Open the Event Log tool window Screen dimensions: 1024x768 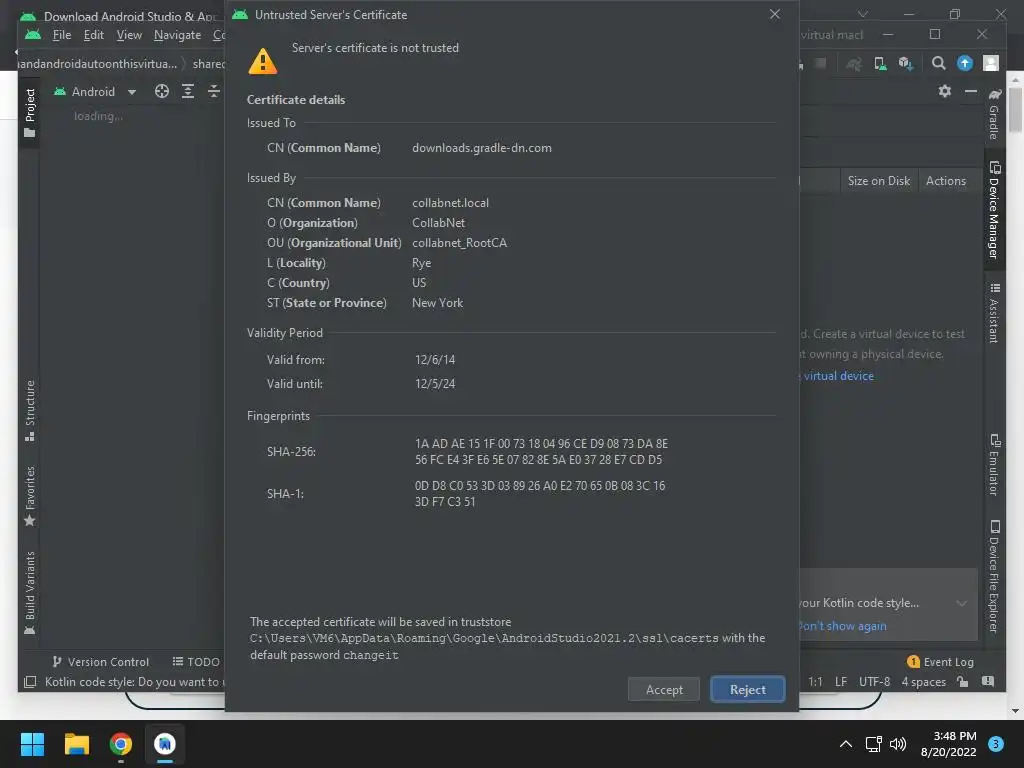(x=940, y=662)
